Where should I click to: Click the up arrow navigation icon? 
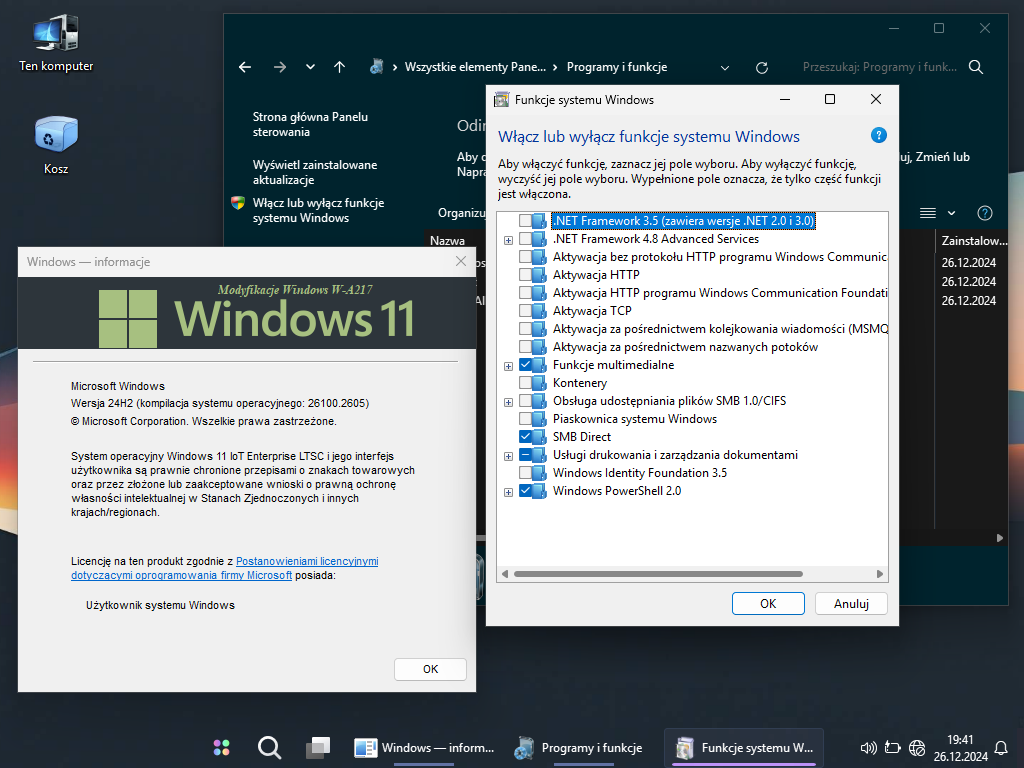tap(340, 67)
